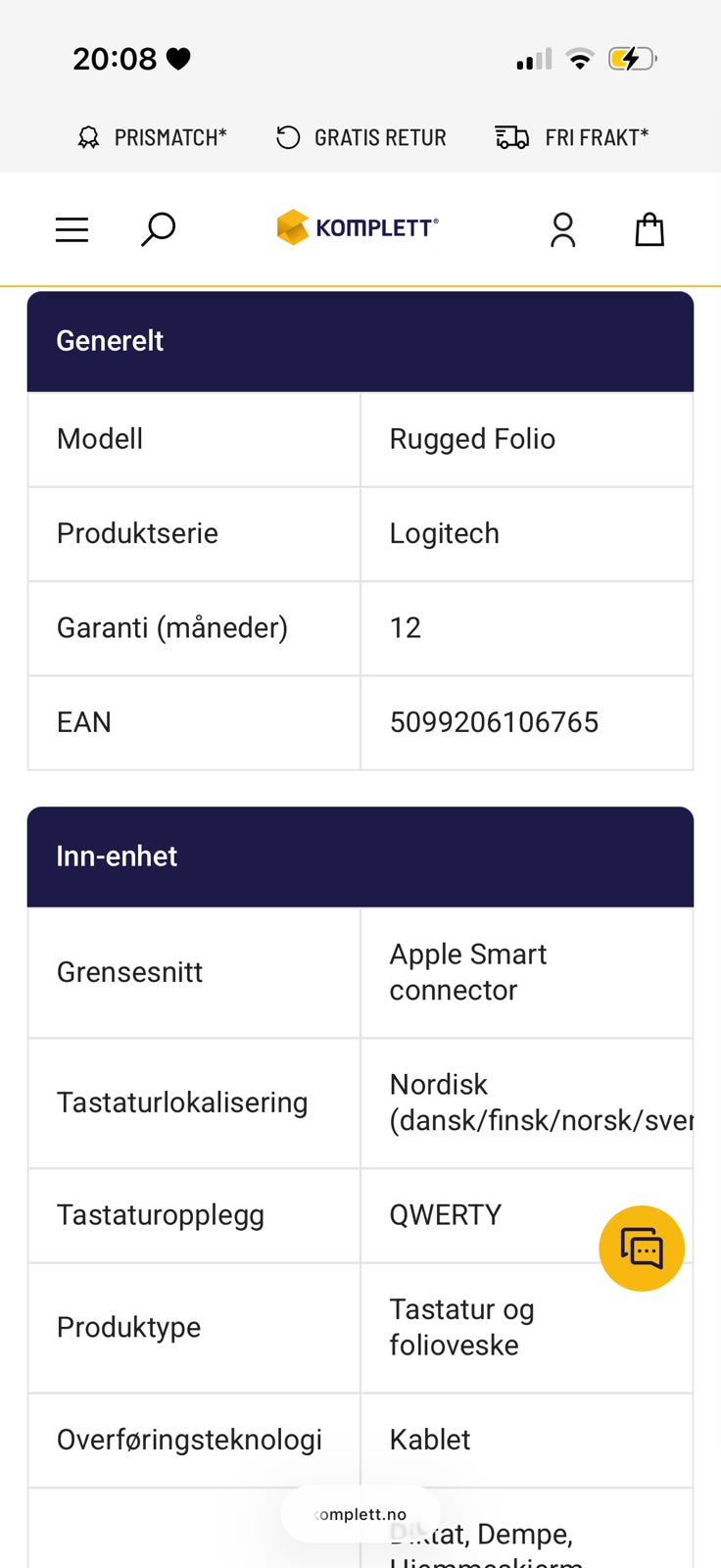Viewport: 721px width, 1568px height.
Task: Tap the search magnifier icon
Action: click(158, 229)
